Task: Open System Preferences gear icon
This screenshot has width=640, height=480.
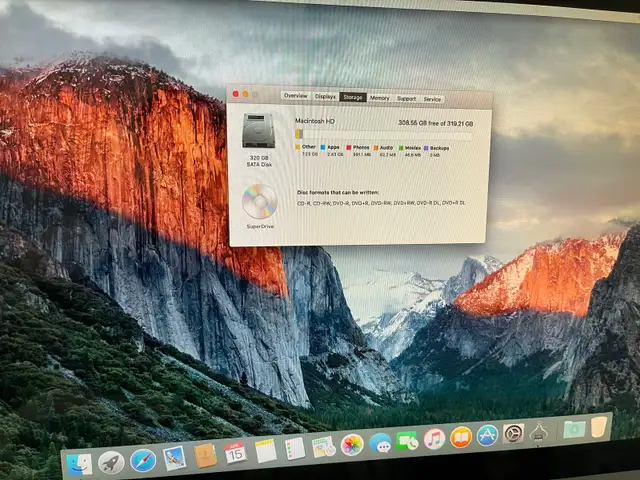Action: pyautogui.click(x=513, y=433)
